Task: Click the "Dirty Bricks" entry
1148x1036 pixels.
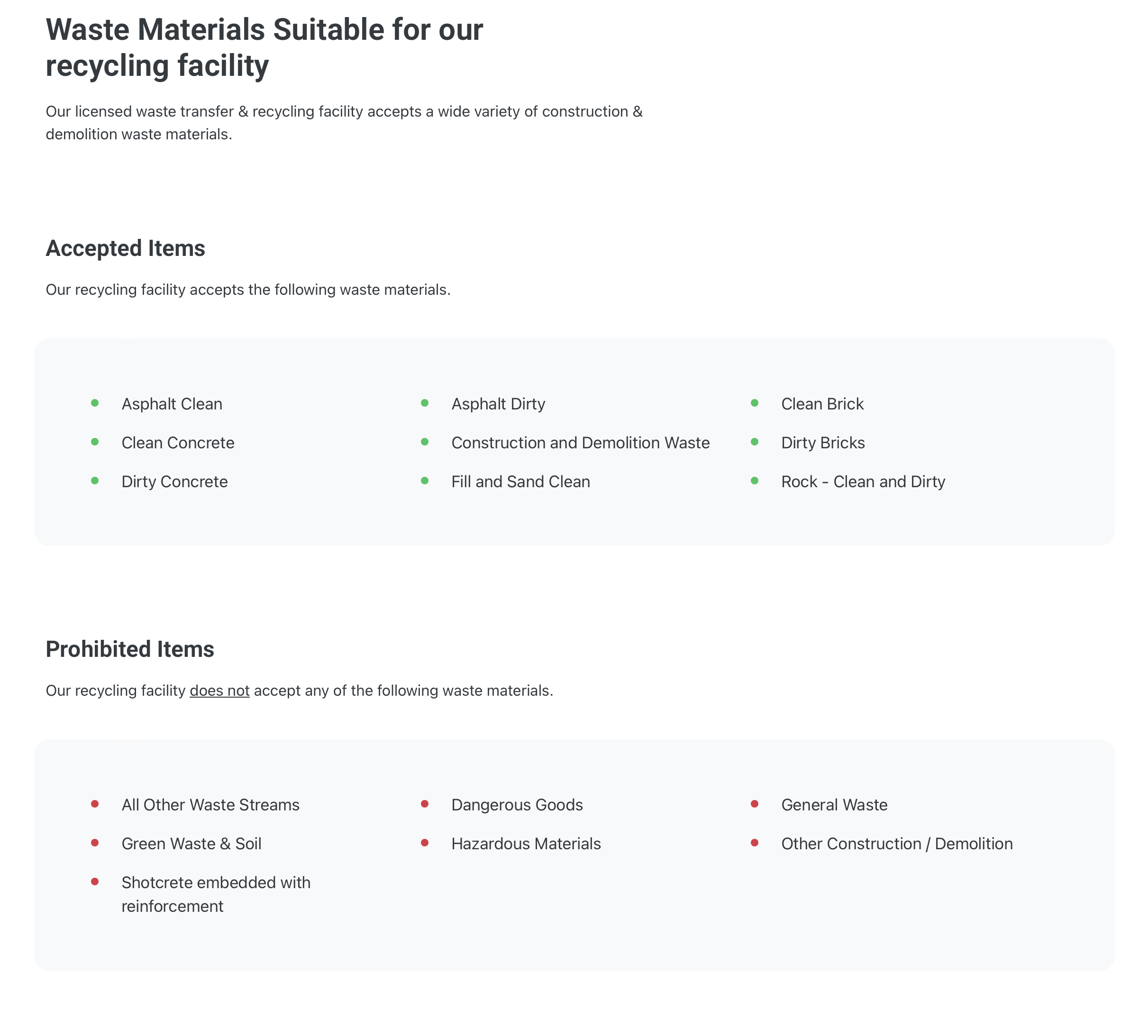Action: [822, 443]
